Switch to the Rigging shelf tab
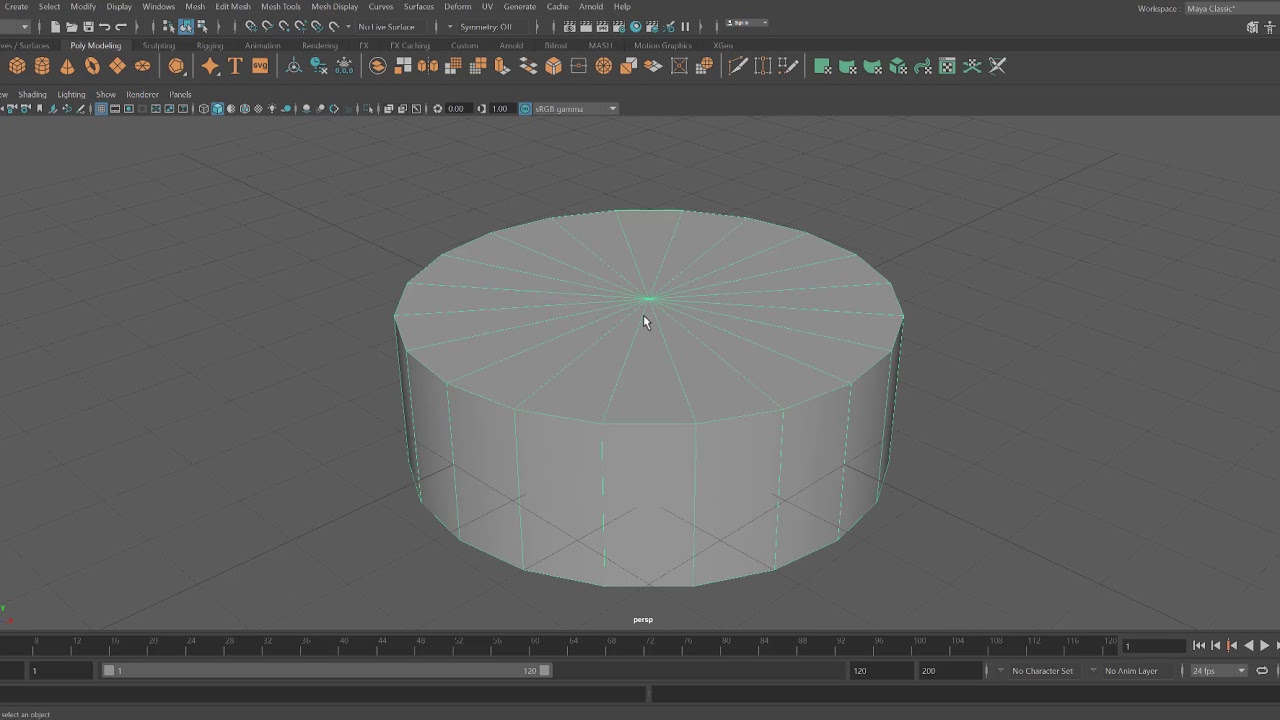Image resolution: width=1280 pixels, height=720 pixels. point(210,46)
